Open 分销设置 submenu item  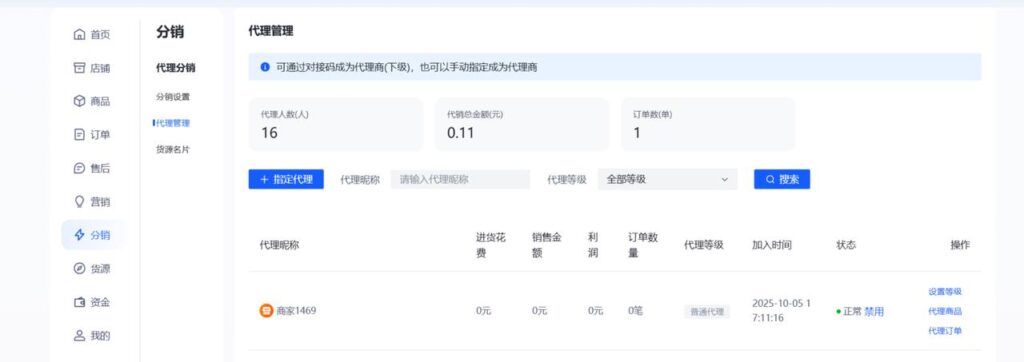click(x=173, y=97)
